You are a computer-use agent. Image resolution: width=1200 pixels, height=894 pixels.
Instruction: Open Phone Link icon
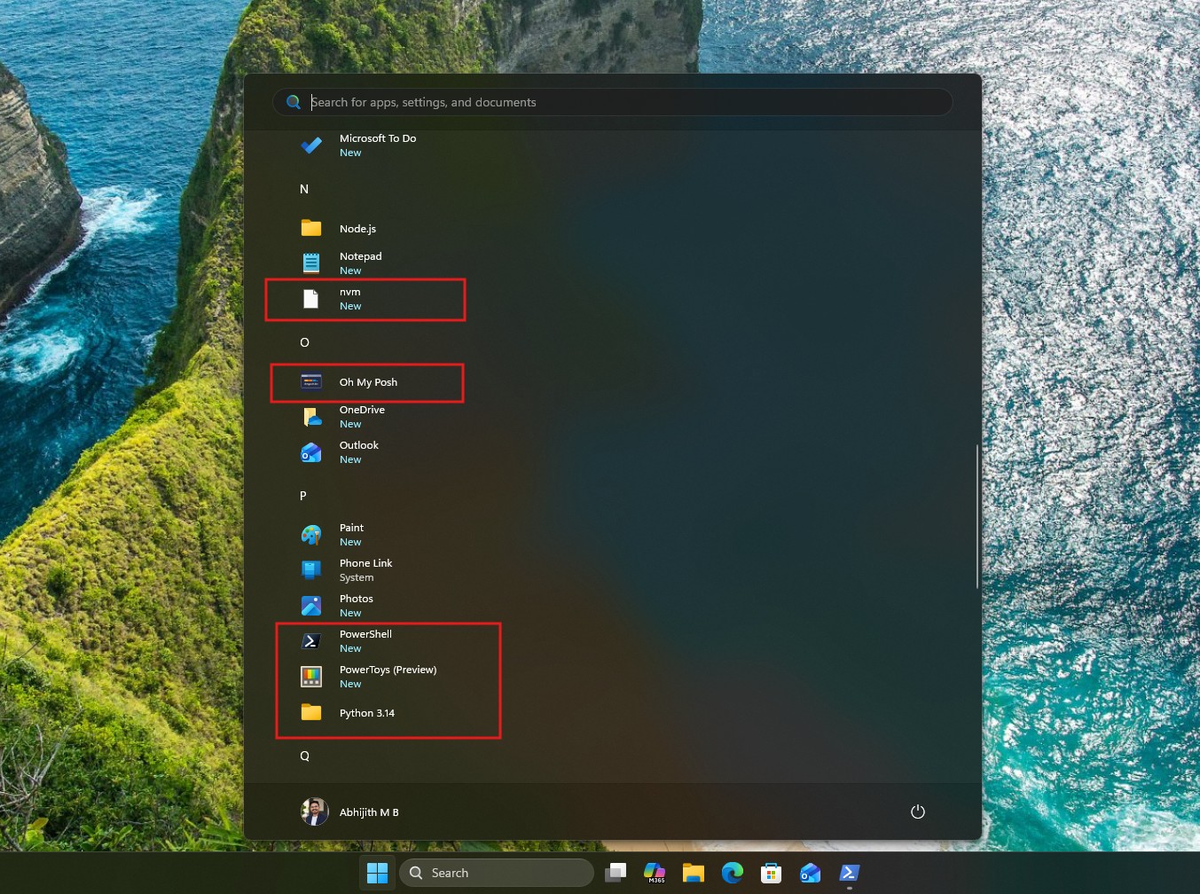pyautogui.click(x=311, y=570)
